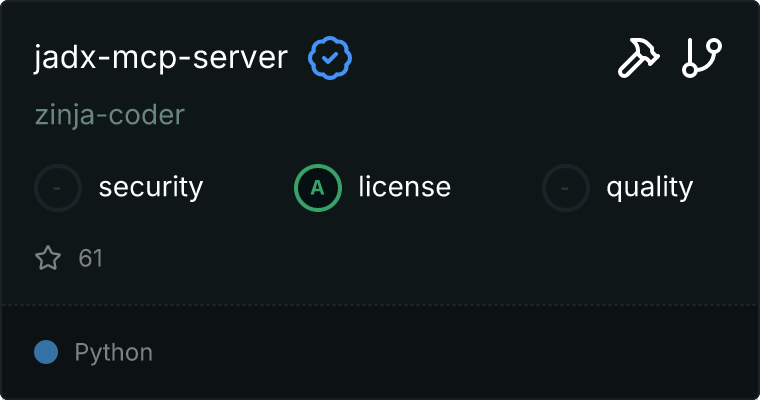
Task: Open the jadx-mcp-server title link
Action: tap(160, 59)
